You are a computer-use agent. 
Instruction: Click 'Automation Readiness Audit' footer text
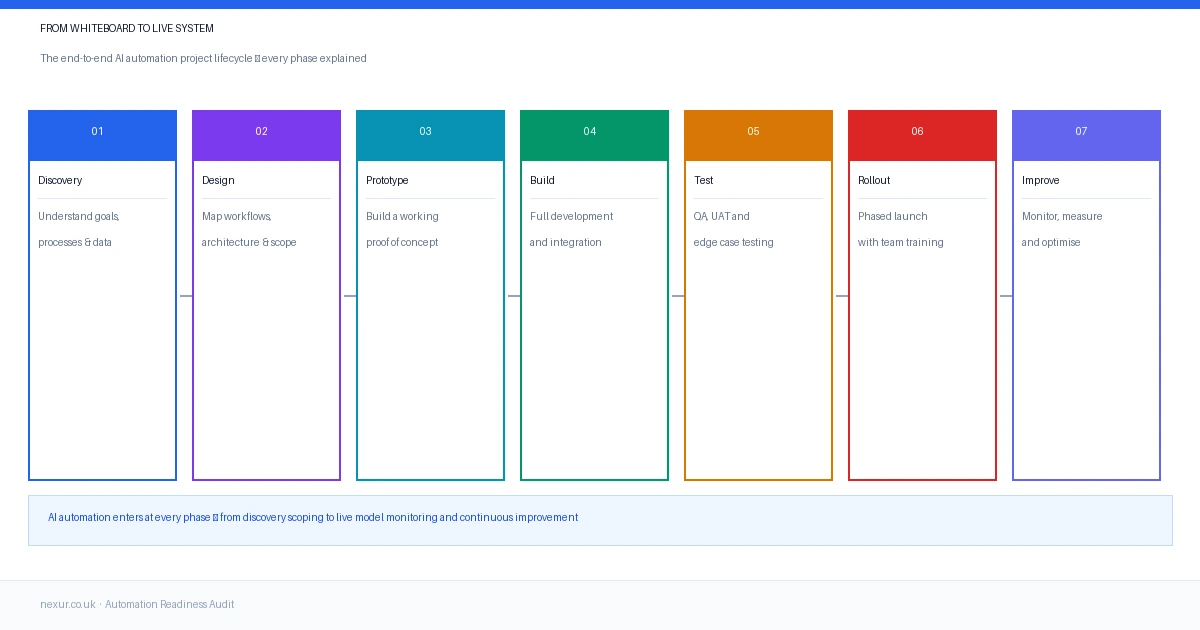point(170,605)
